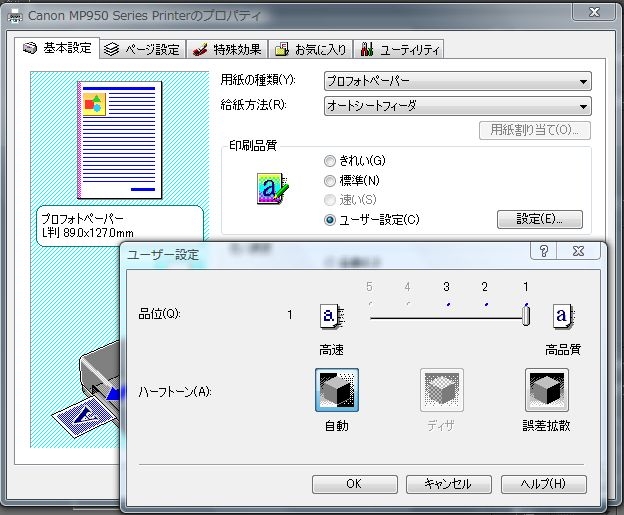
Task: Expand the 給紙方法 dropdown
Action: click(x=458, y=106)
